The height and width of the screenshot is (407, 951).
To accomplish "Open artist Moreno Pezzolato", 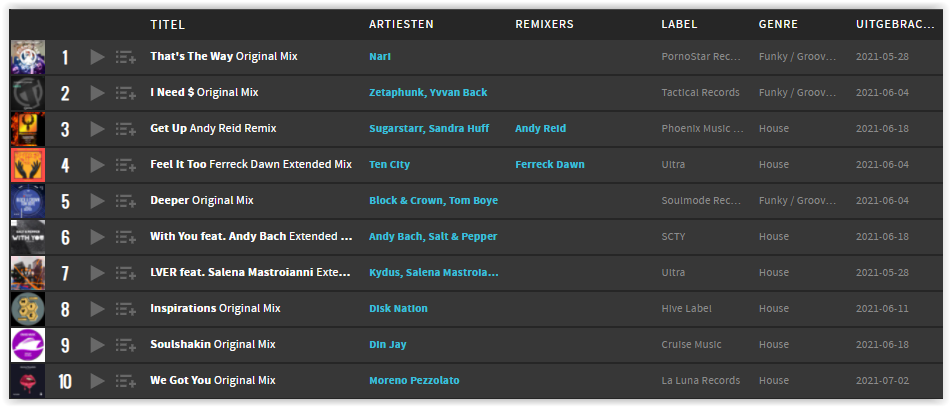I will click(x=414, y=380).
